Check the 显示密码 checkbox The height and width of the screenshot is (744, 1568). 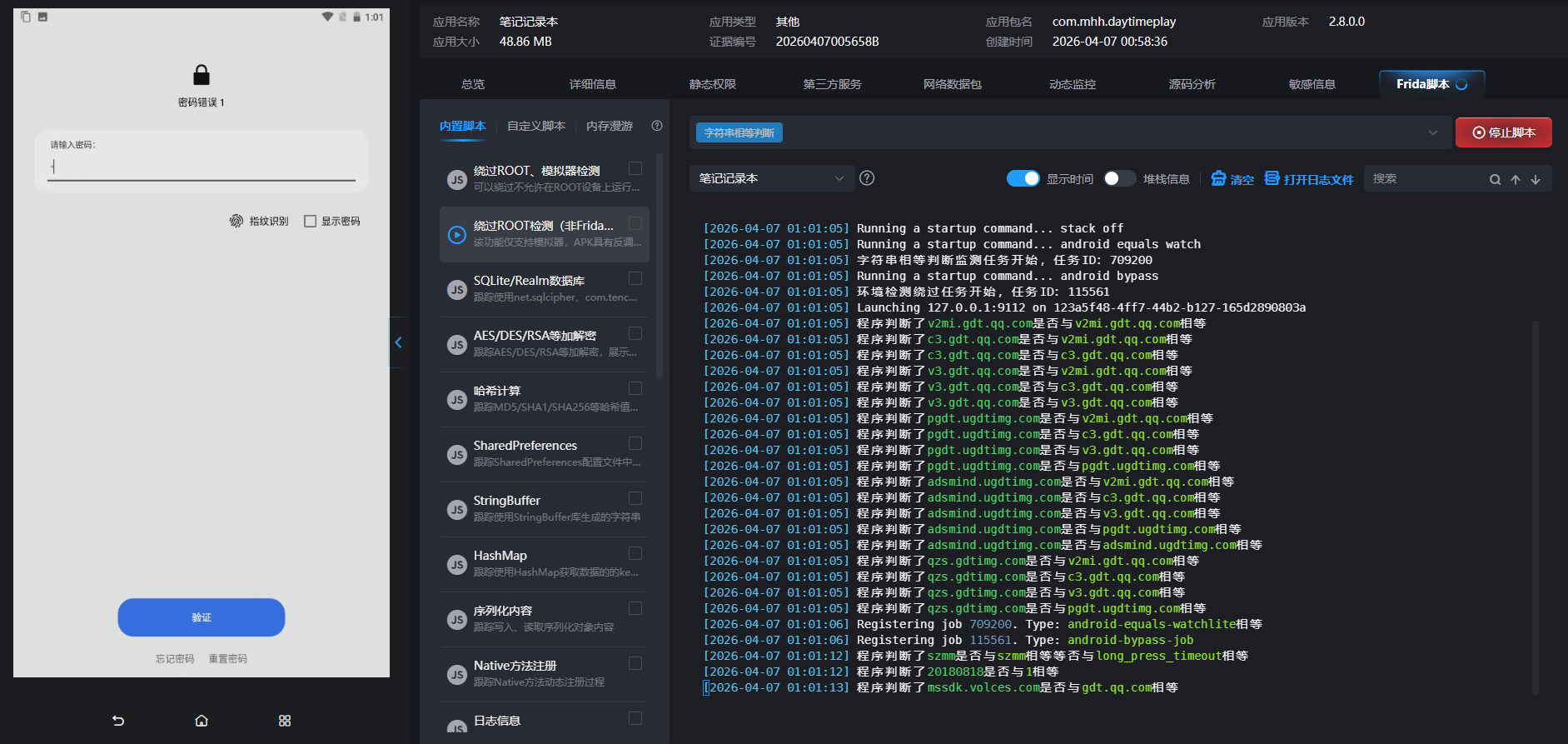click(x=311, y=221)
